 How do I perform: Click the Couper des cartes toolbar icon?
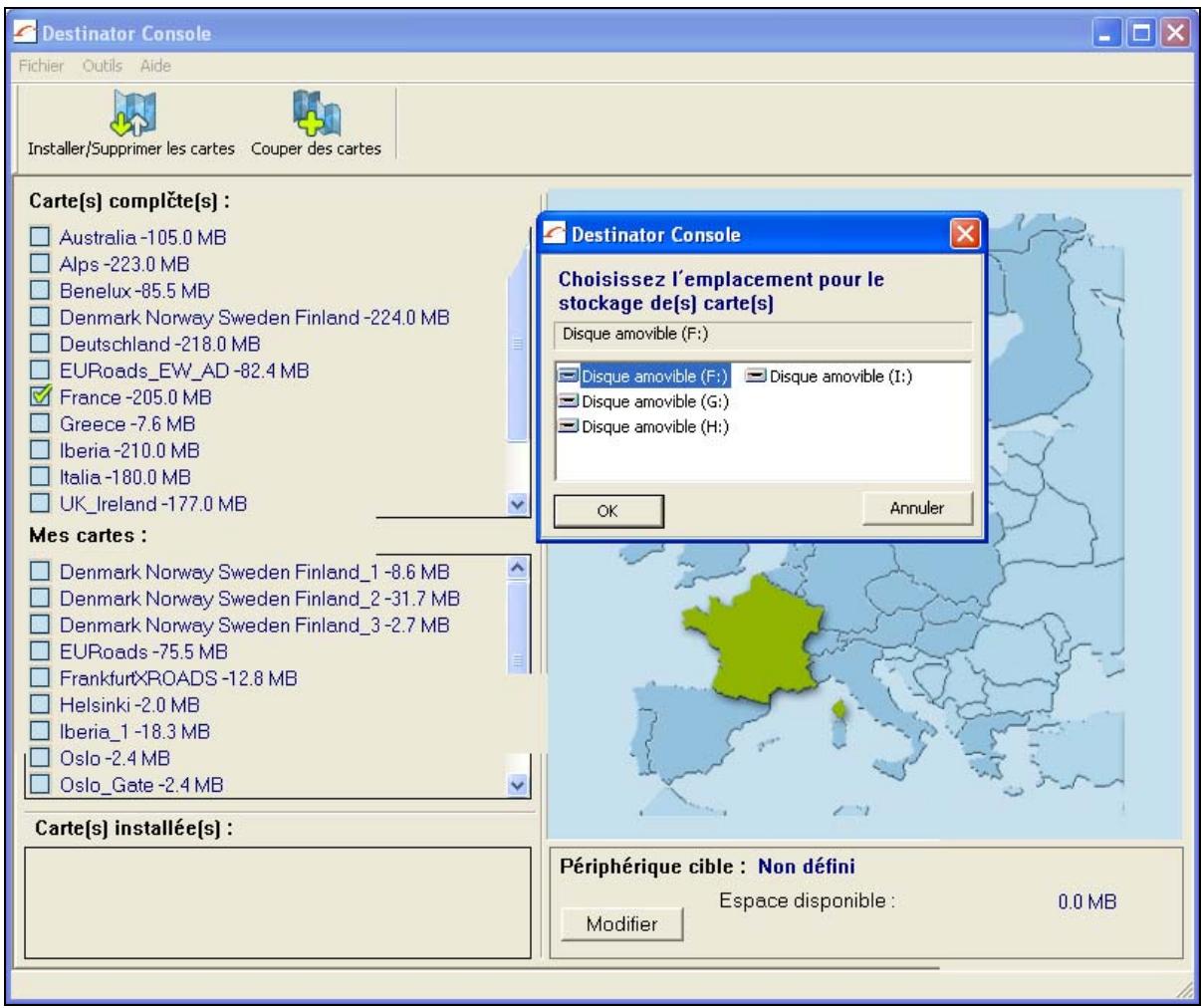(x=317, y=114)
